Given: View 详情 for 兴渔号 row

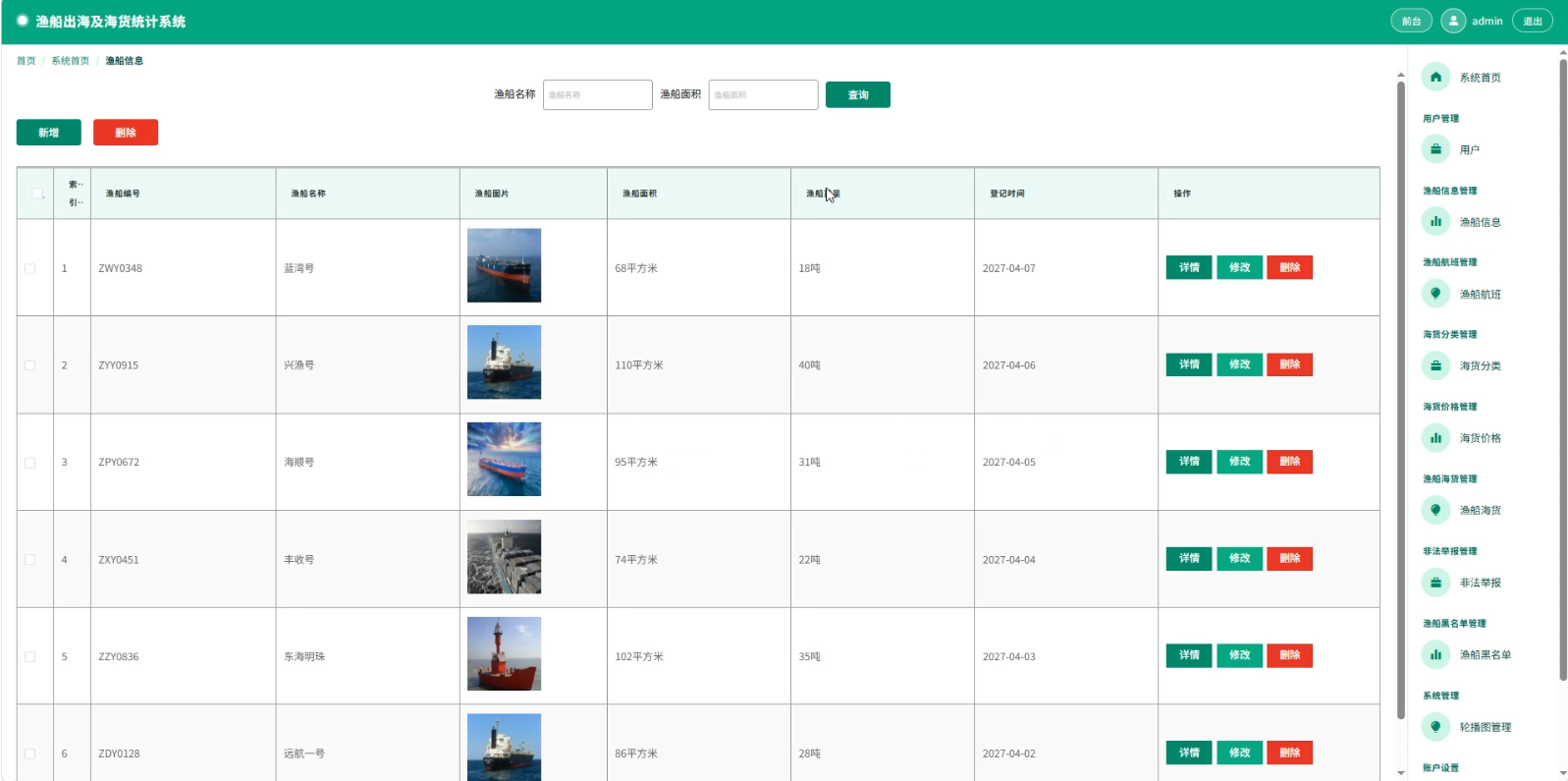Looking at the screenshot, I should click(x=1189, y=364).
